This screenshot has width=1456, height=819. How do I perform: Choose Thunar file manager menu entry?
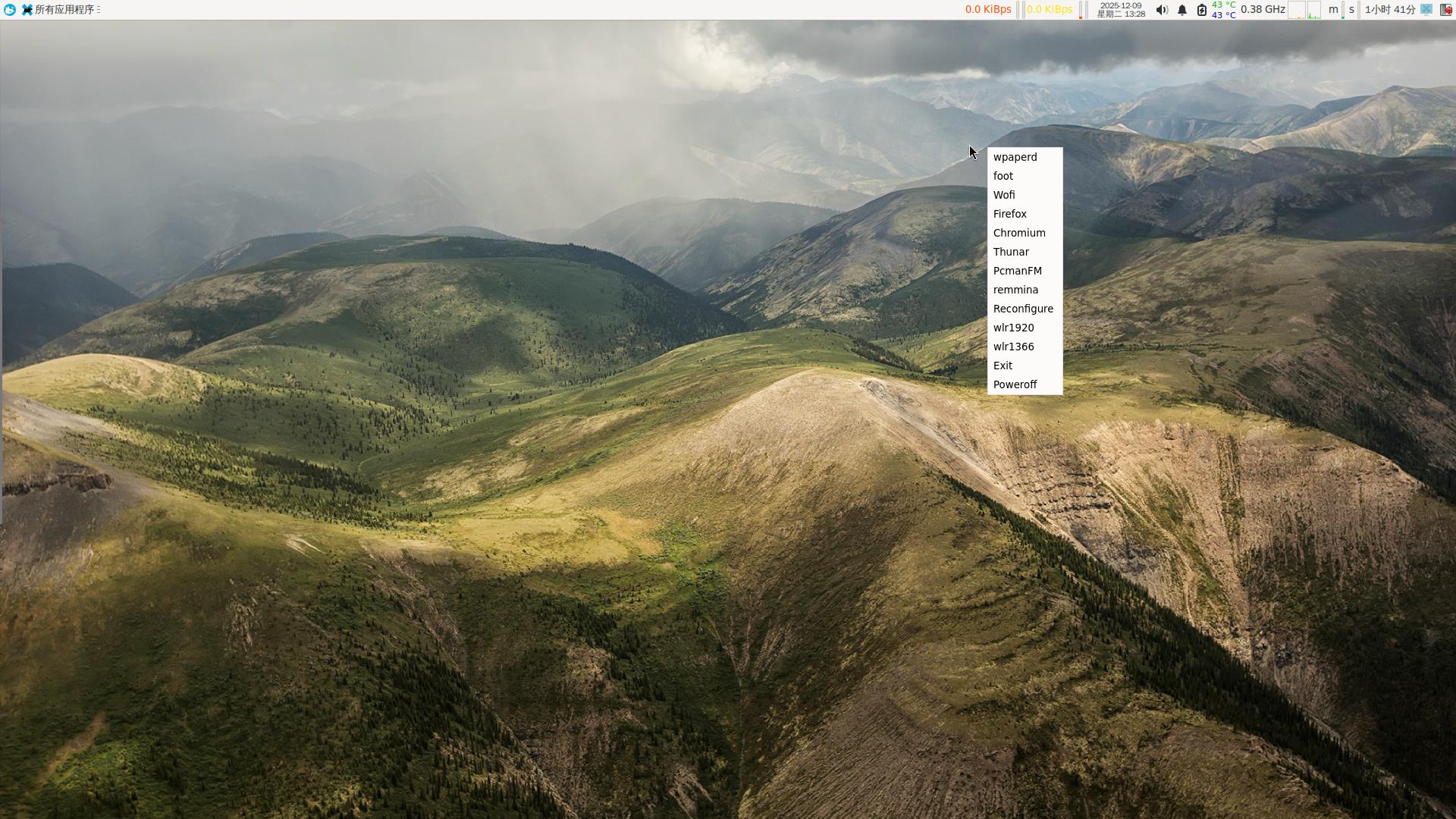click(1011, 252)
